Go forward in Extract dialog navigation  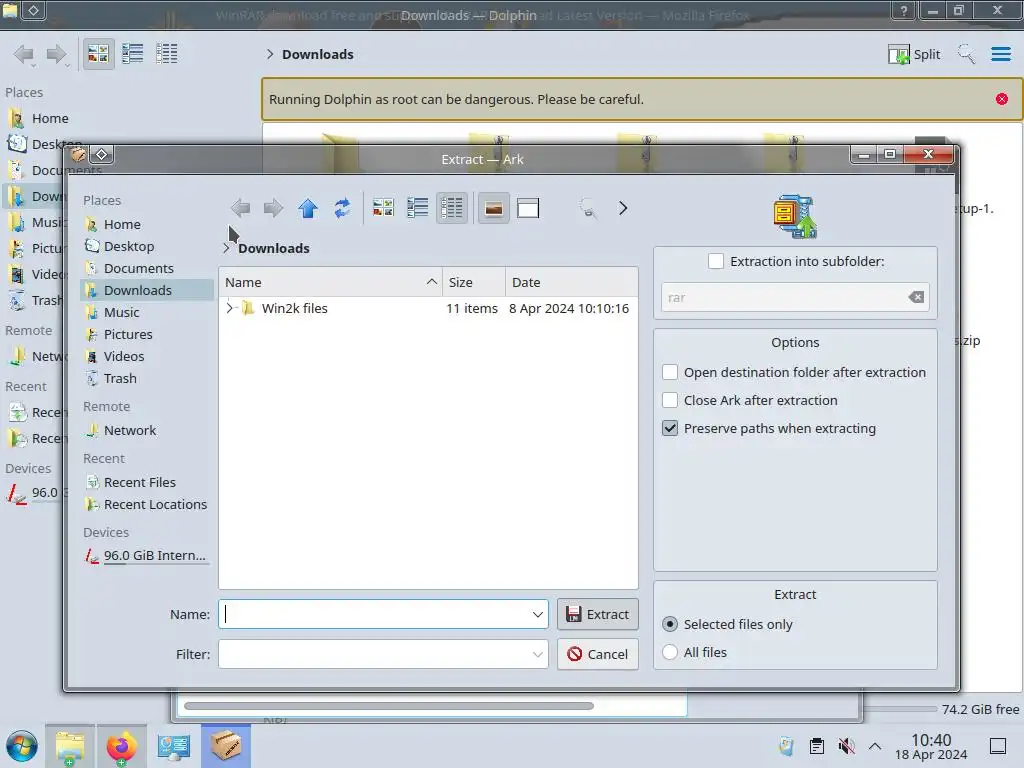(274, 208)
